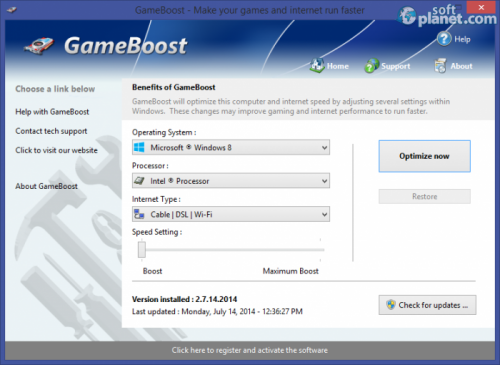Expand the Operating System dropdown arrow

tap(324, 147)
